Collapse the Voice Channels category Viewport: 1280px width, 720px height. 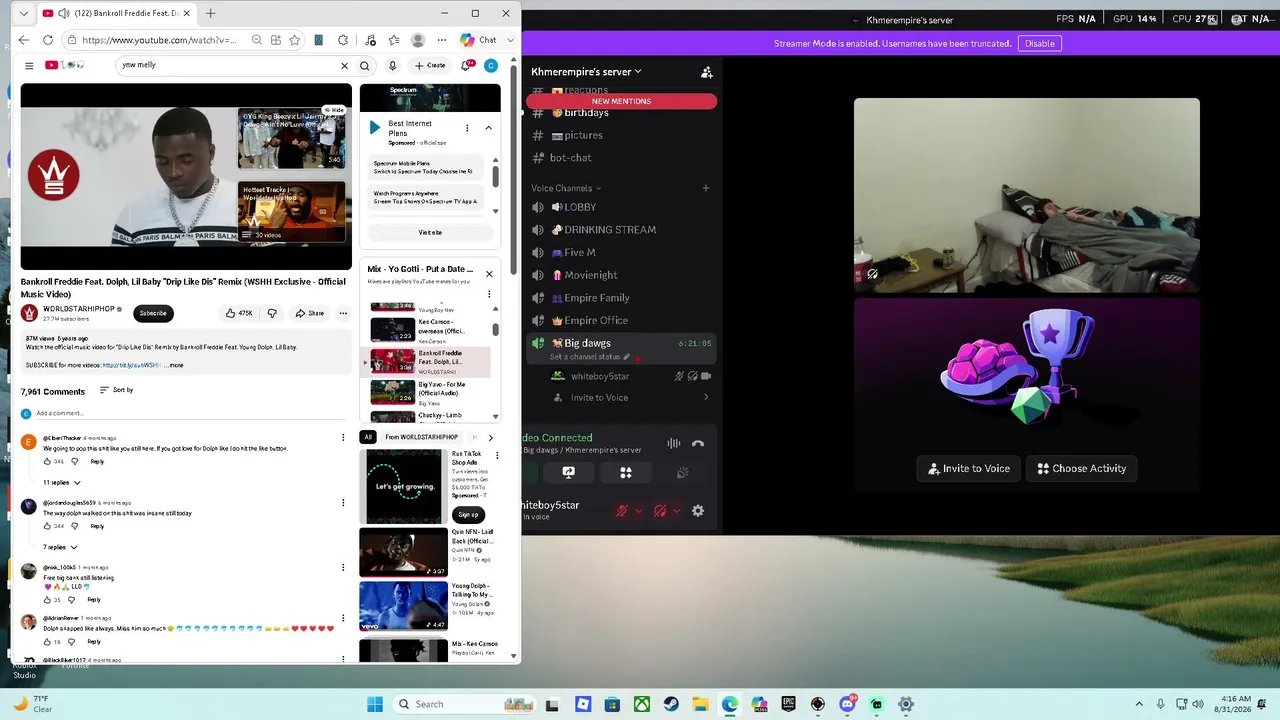click(566, 188)
